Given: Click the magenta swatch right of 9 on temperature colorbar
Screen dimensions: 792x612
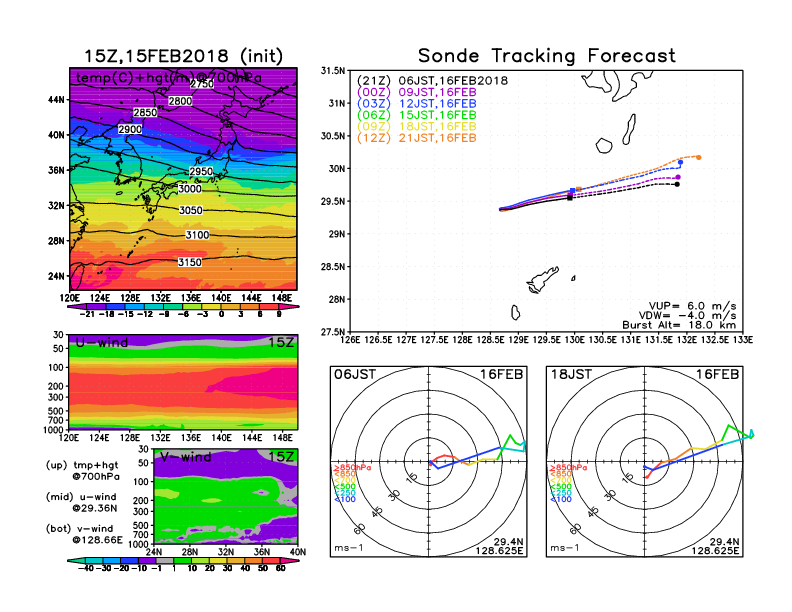Looking at the screenshot, I should 290,307.
